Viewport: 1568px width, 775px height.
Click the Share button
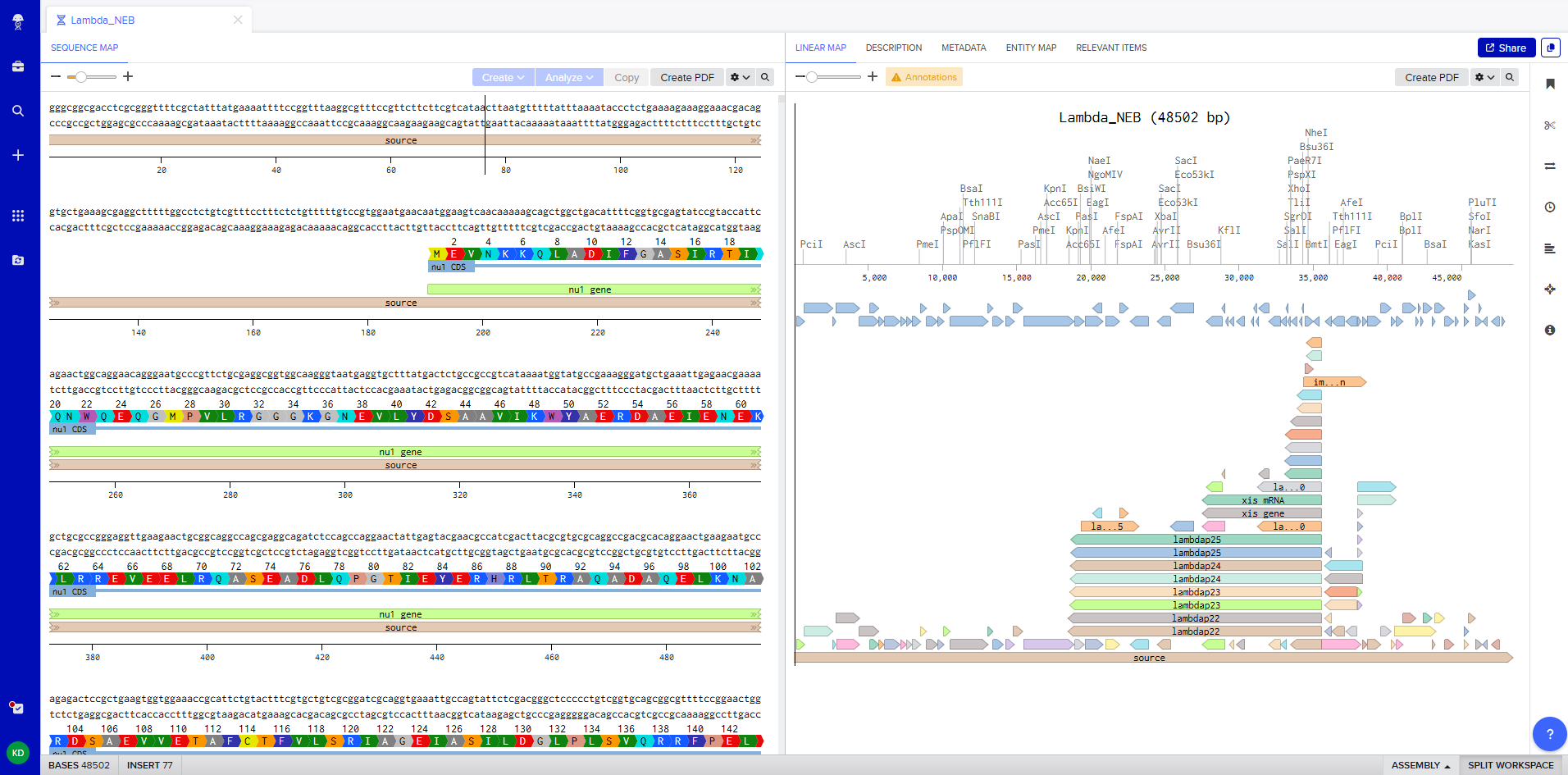pos(1506,47)
